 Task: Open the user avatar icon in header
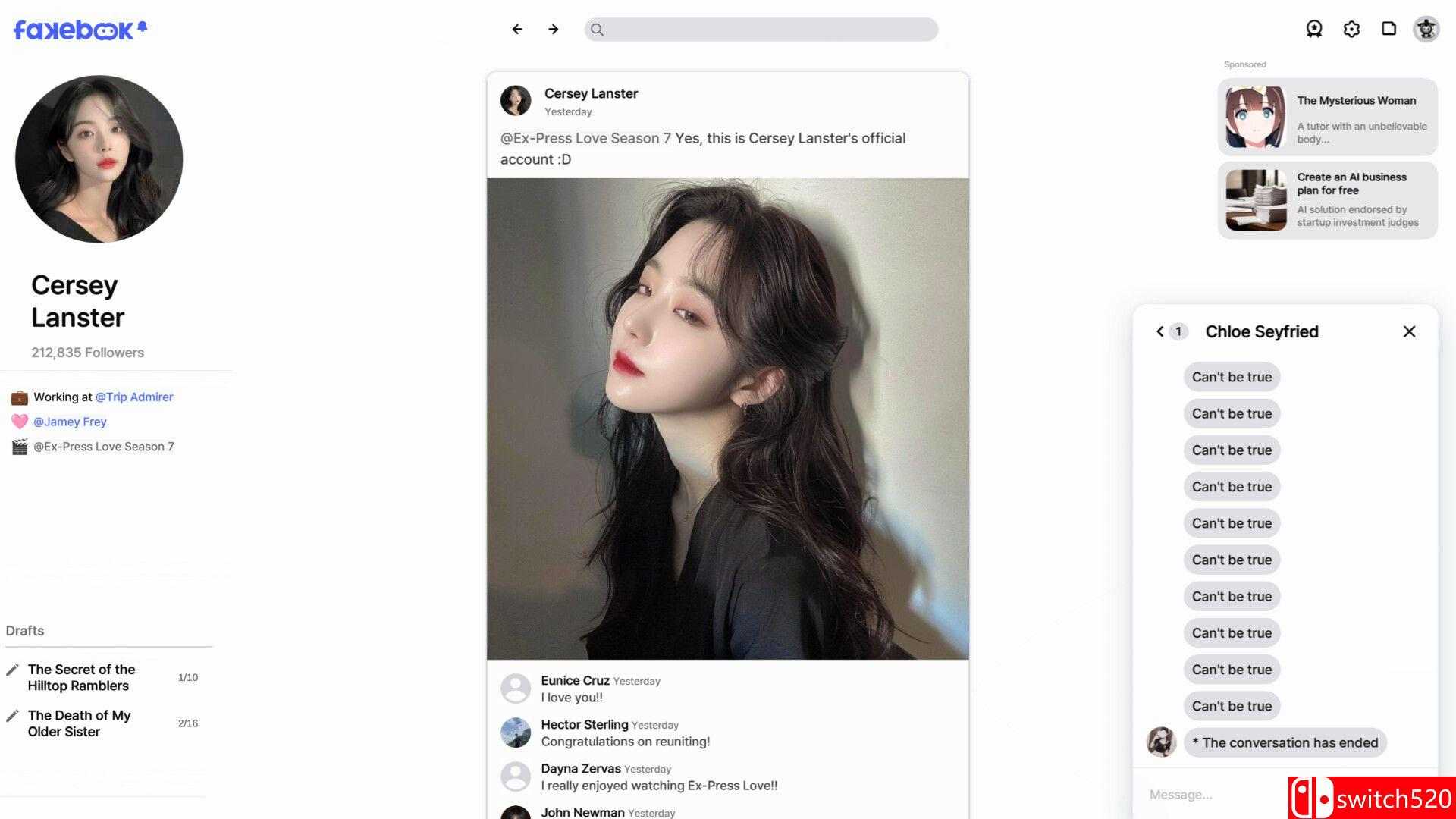1426,29
